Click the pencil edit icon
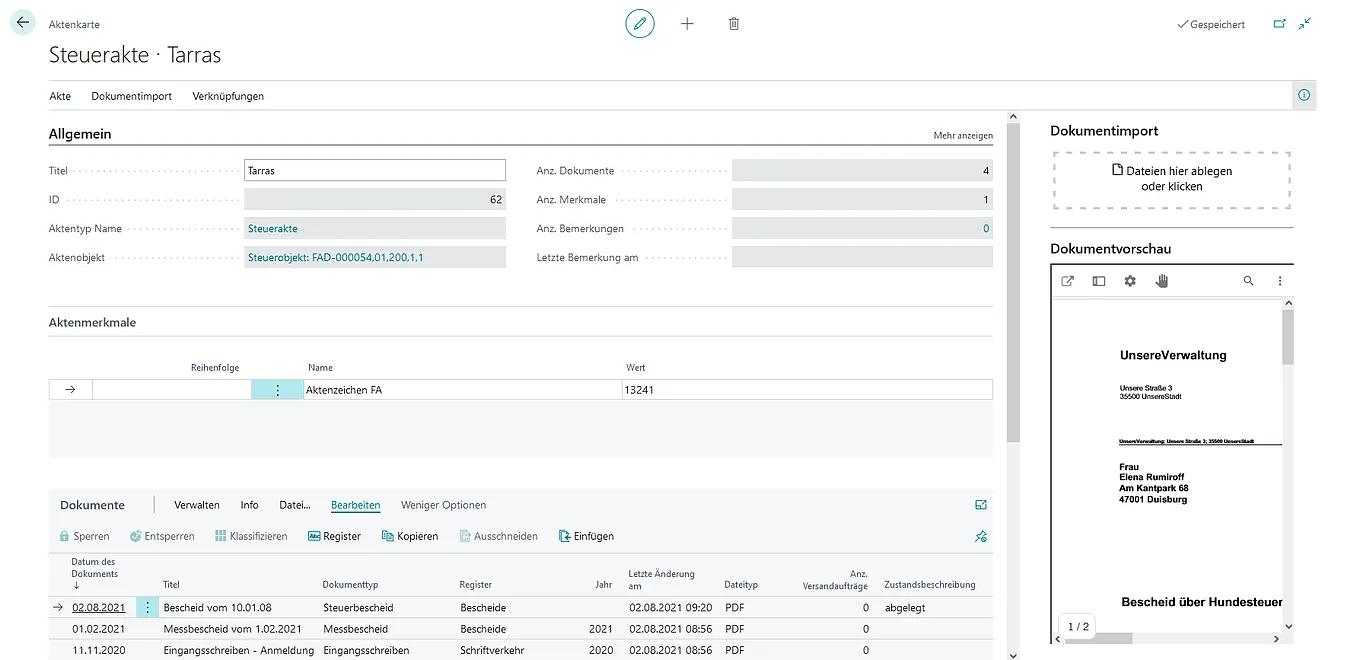 [640, 23]
